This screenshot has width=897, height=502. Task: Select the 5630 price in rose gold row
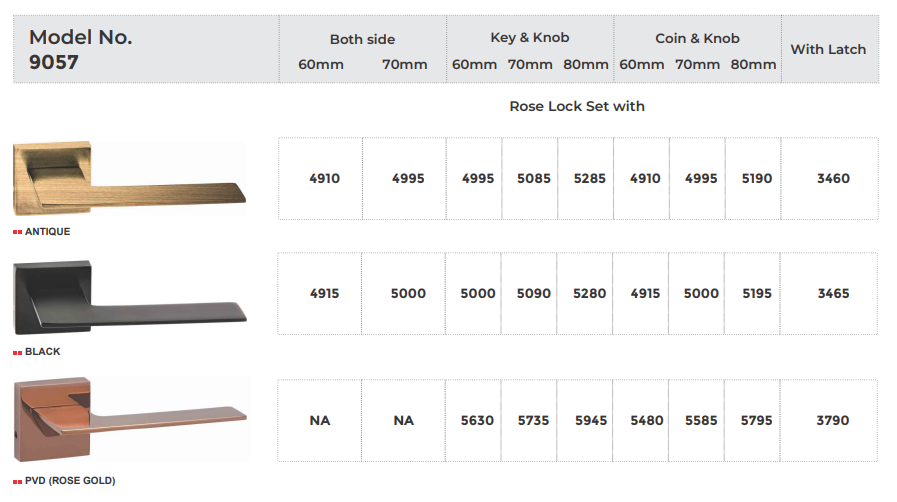coord(477,421)
